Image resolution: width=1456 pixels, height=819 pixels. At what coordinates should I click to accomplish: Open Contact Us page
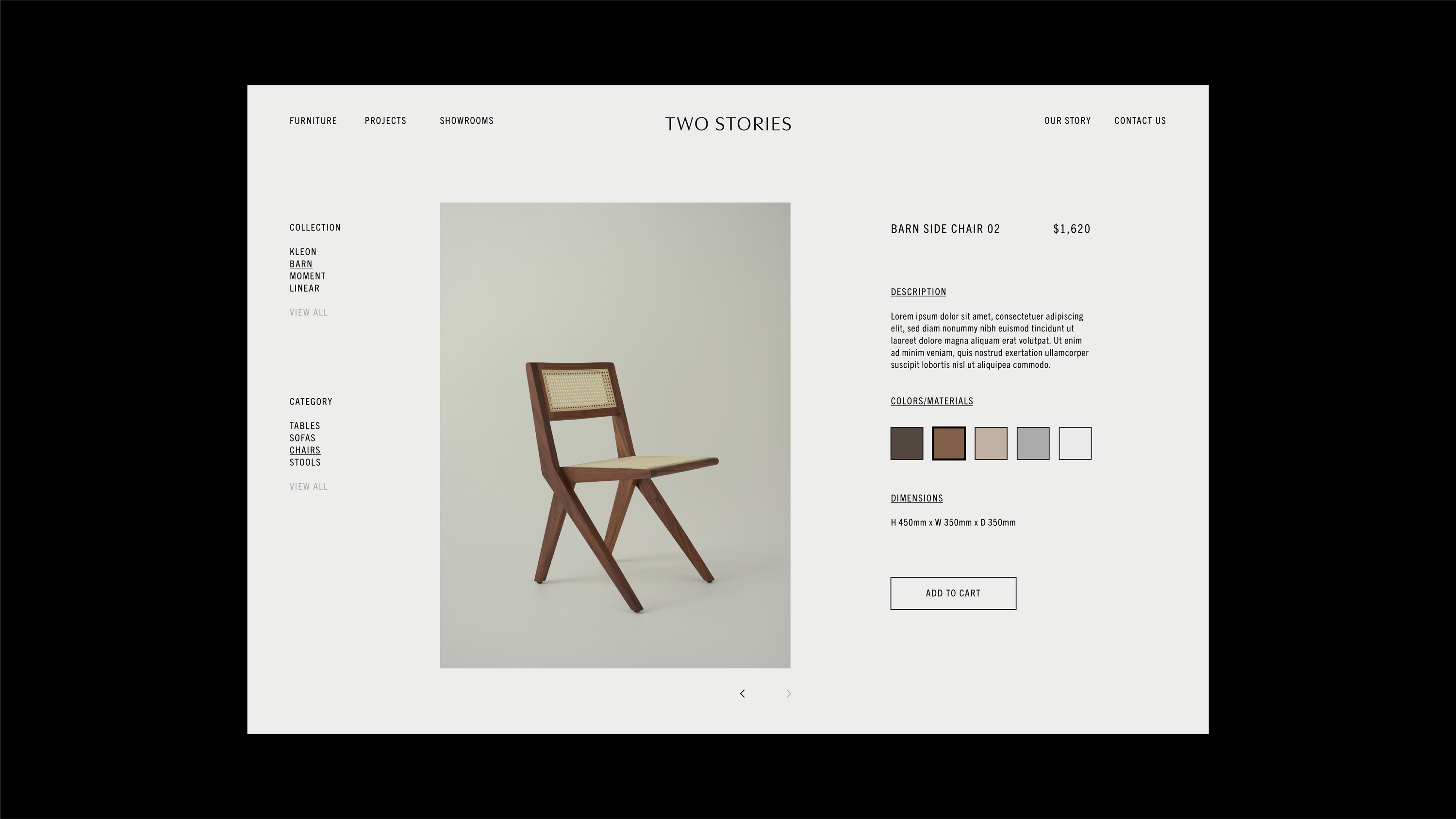[x=1140, y=121]
